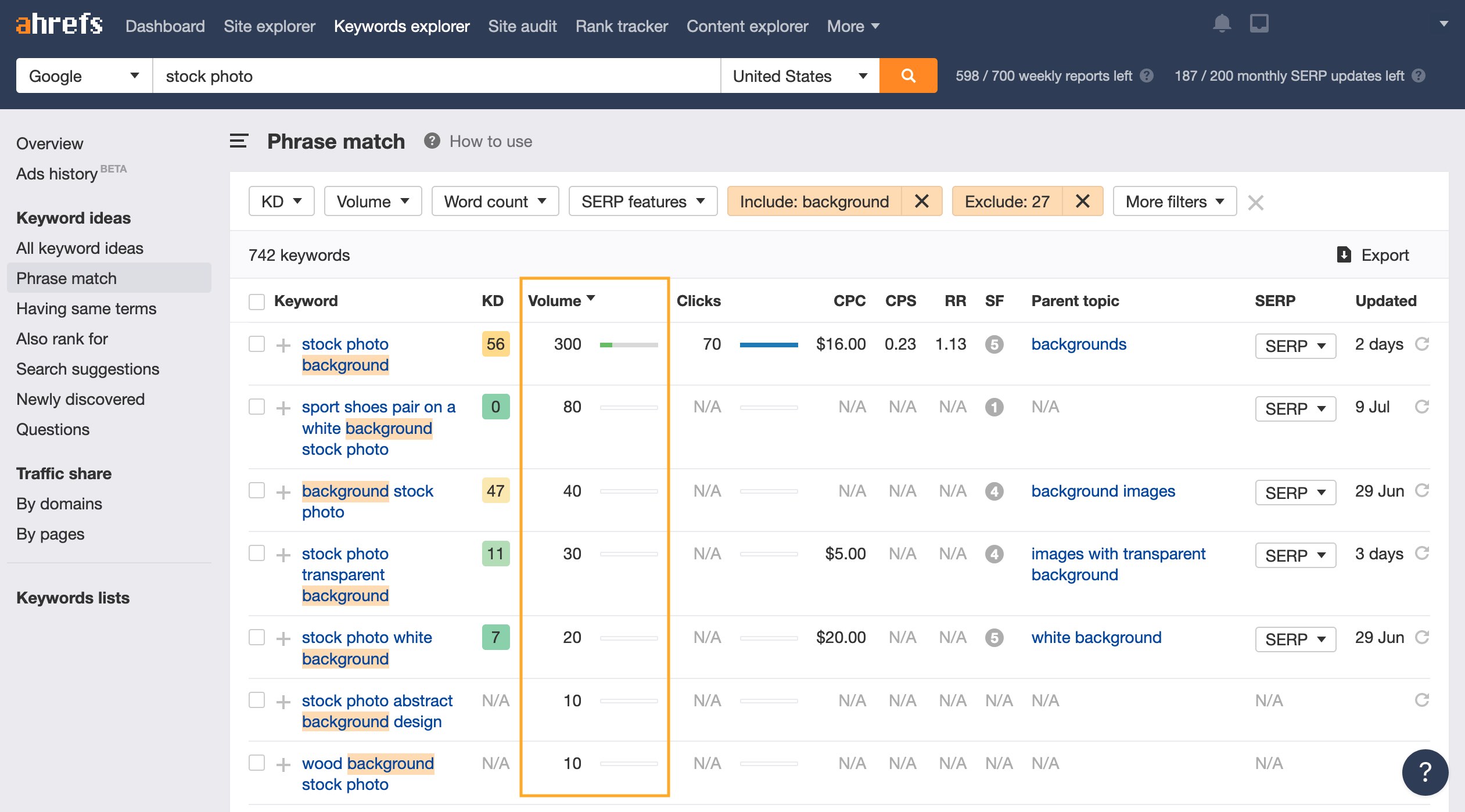
Task: Open the help question mark bubble bottom right
Action: coord(1425,772)
